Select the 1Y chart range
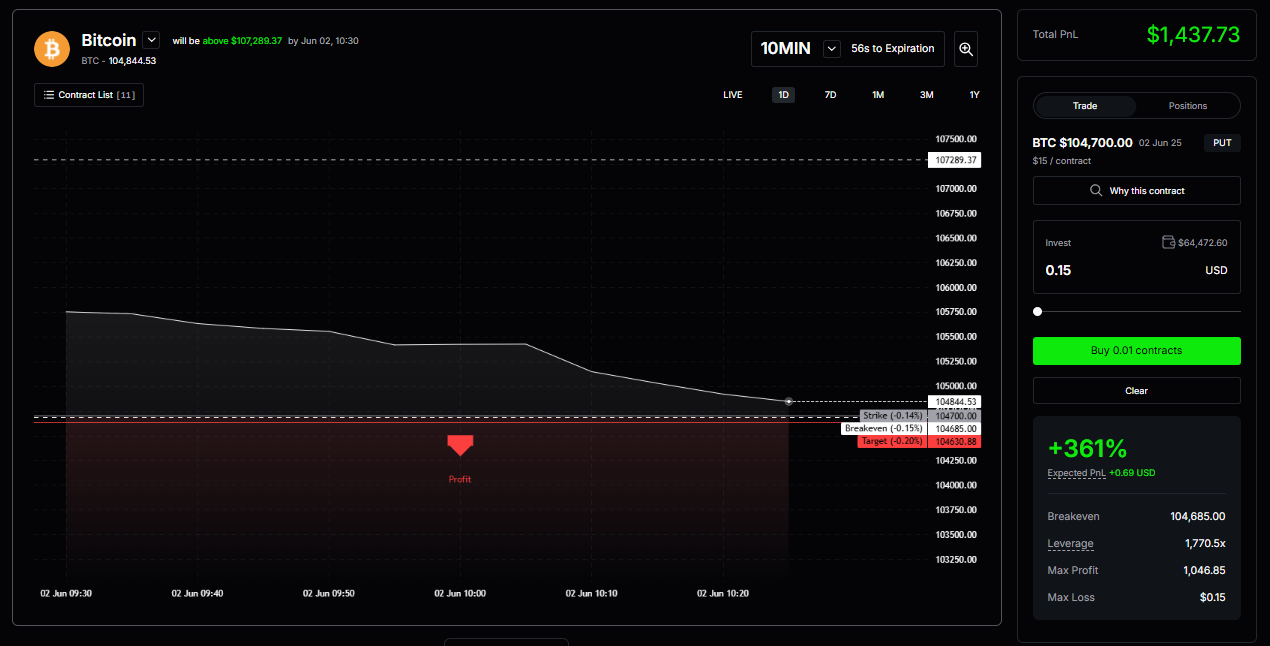1270x646 pixels. coord(975,95)
